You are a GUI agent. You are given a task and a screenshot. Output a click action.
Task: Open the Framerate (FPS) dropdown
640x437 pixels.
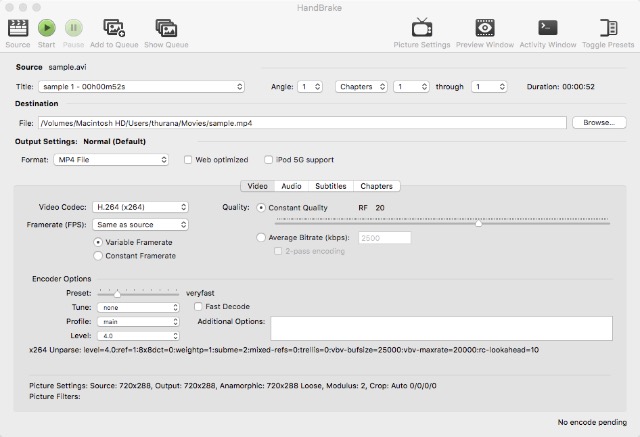point(139,224)
